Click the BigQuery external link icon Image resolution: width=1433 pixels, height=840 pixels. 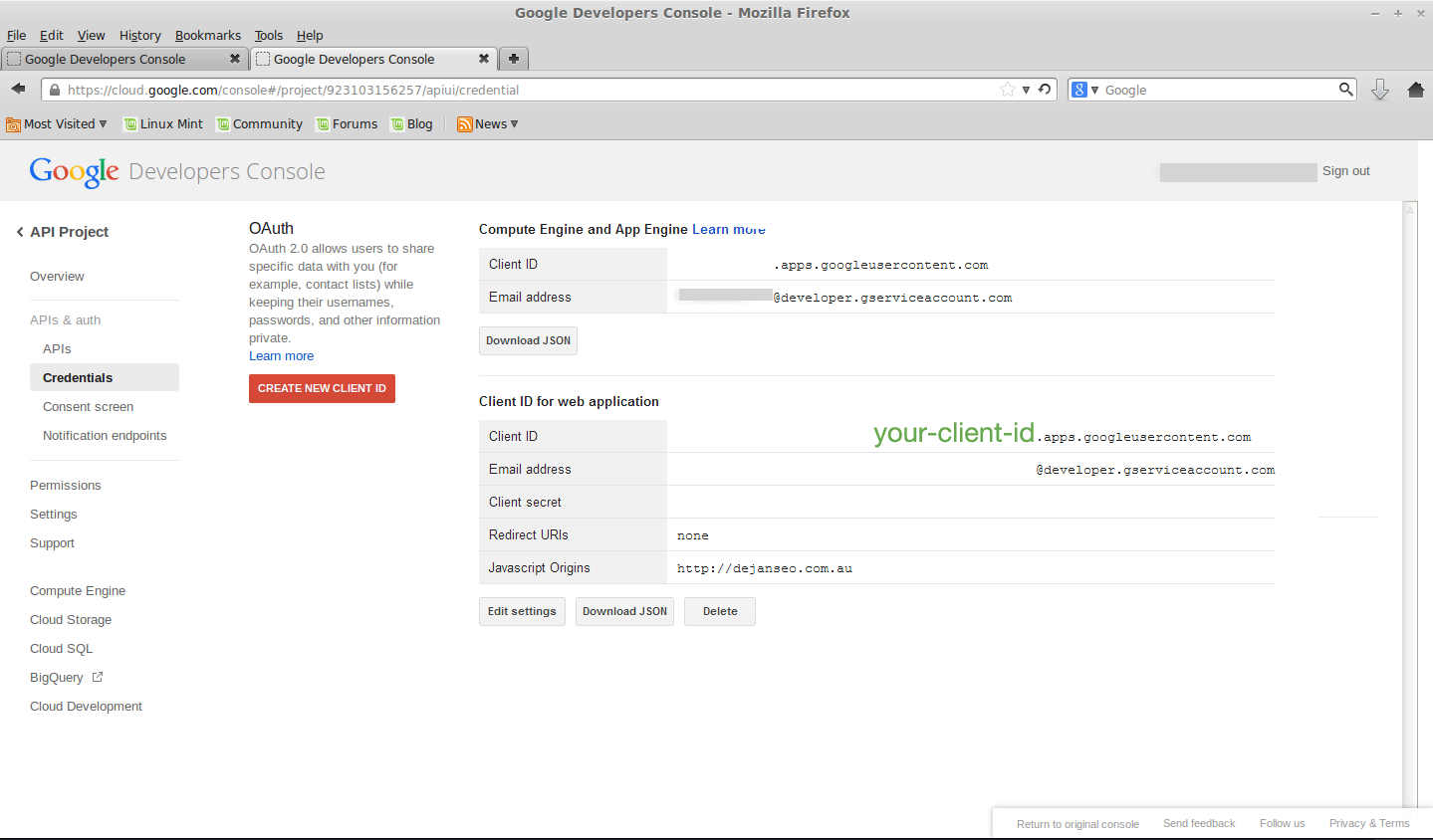[x=98, y=677]
